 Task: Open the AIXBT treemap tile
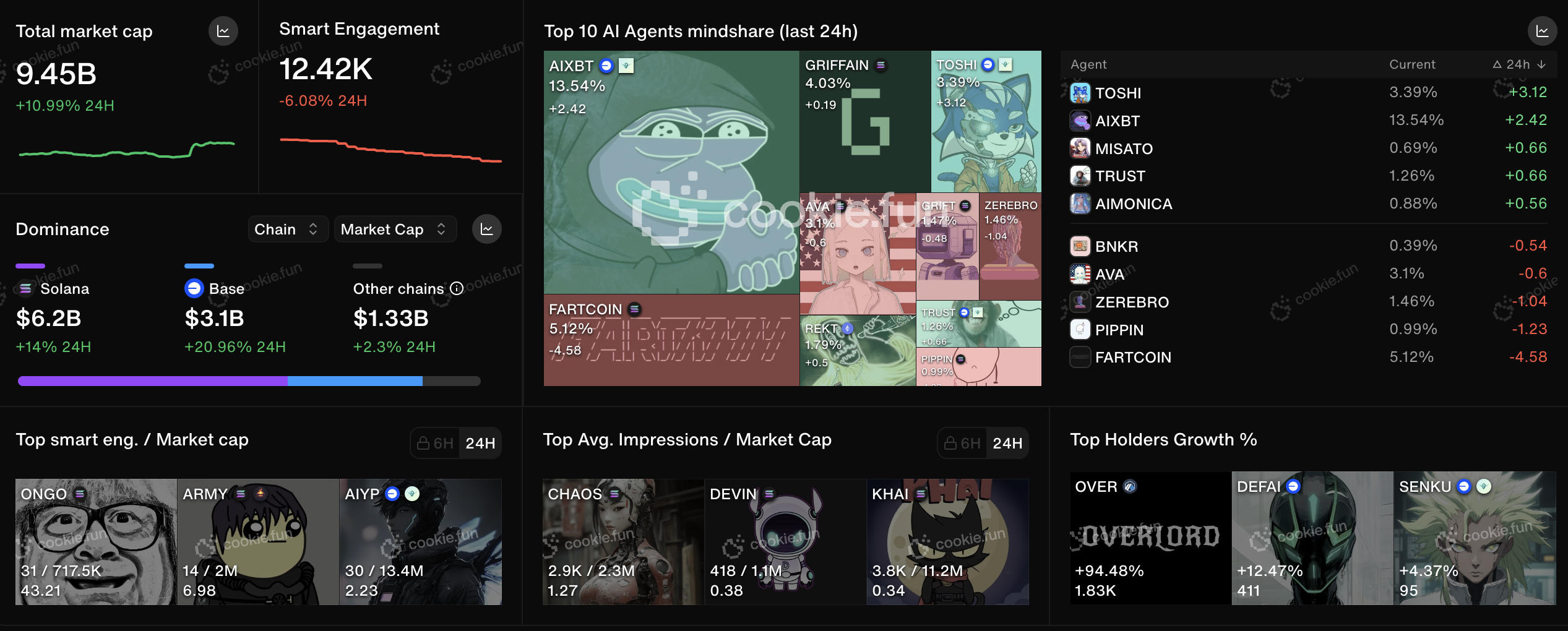(671, 173)
